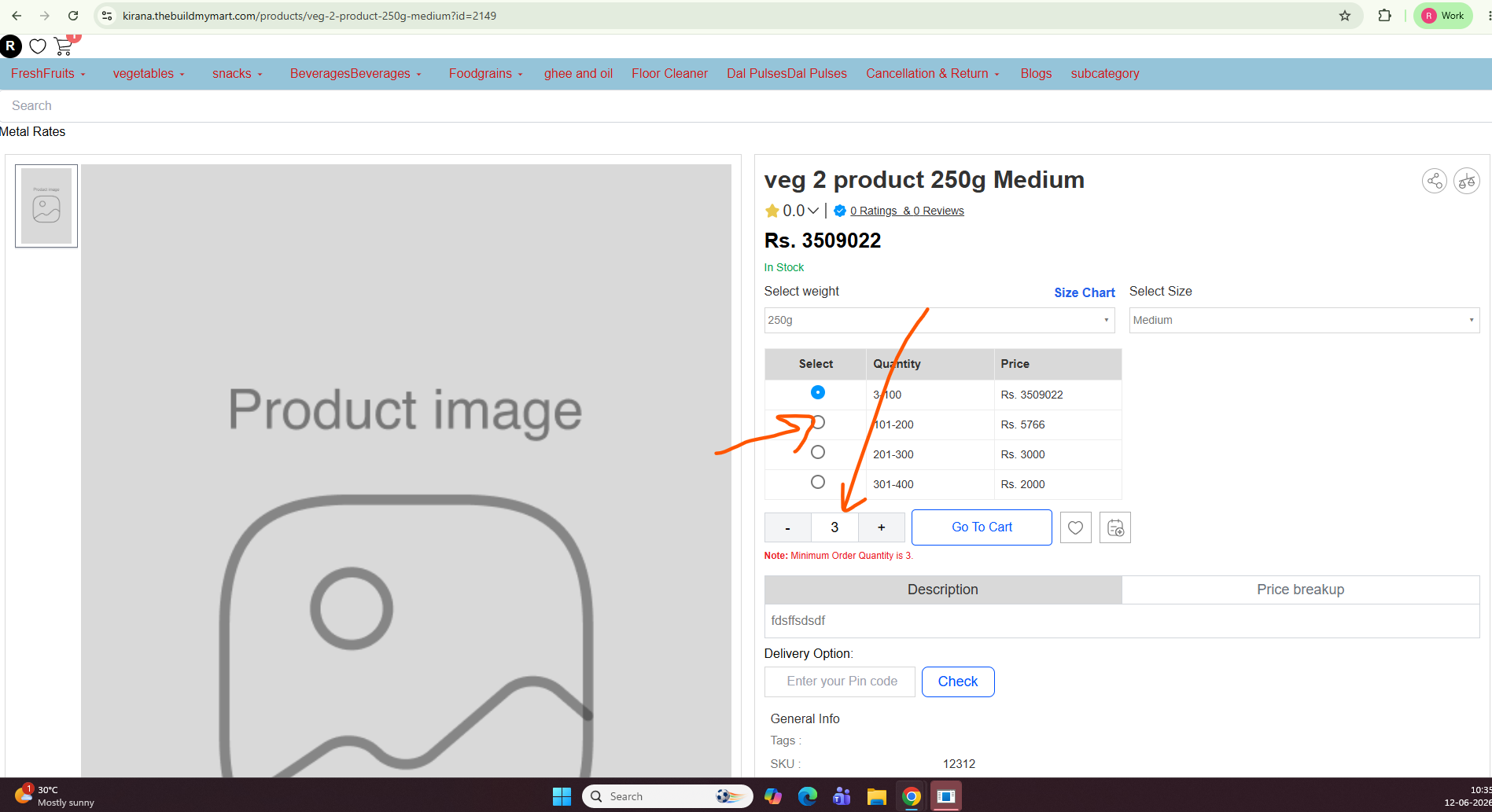Image resolution: width=1492 pixels, height=812 pixels.
Task: Click the Windows taskbar Search box
Action: point(668,796)
